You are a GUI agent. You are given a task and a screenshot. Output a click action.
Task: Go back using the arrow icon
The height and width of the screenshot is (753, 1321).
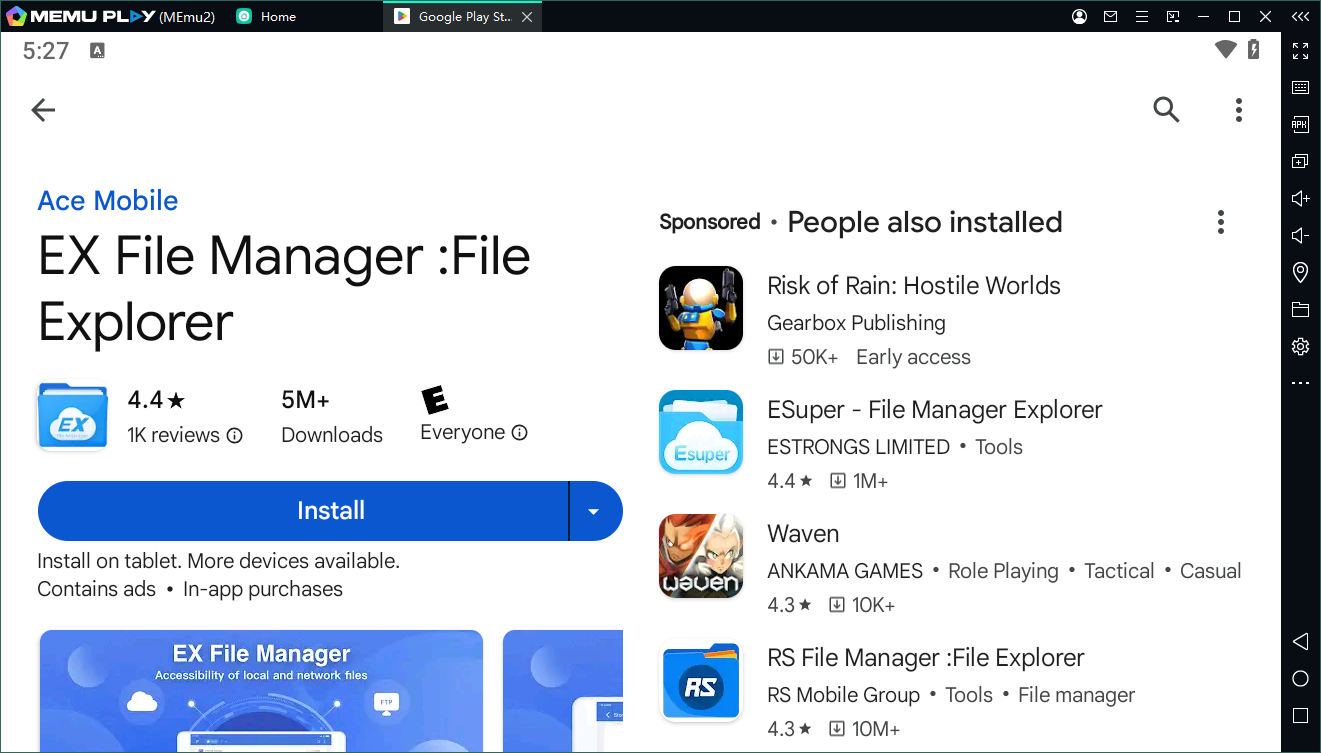click(43, 110)
